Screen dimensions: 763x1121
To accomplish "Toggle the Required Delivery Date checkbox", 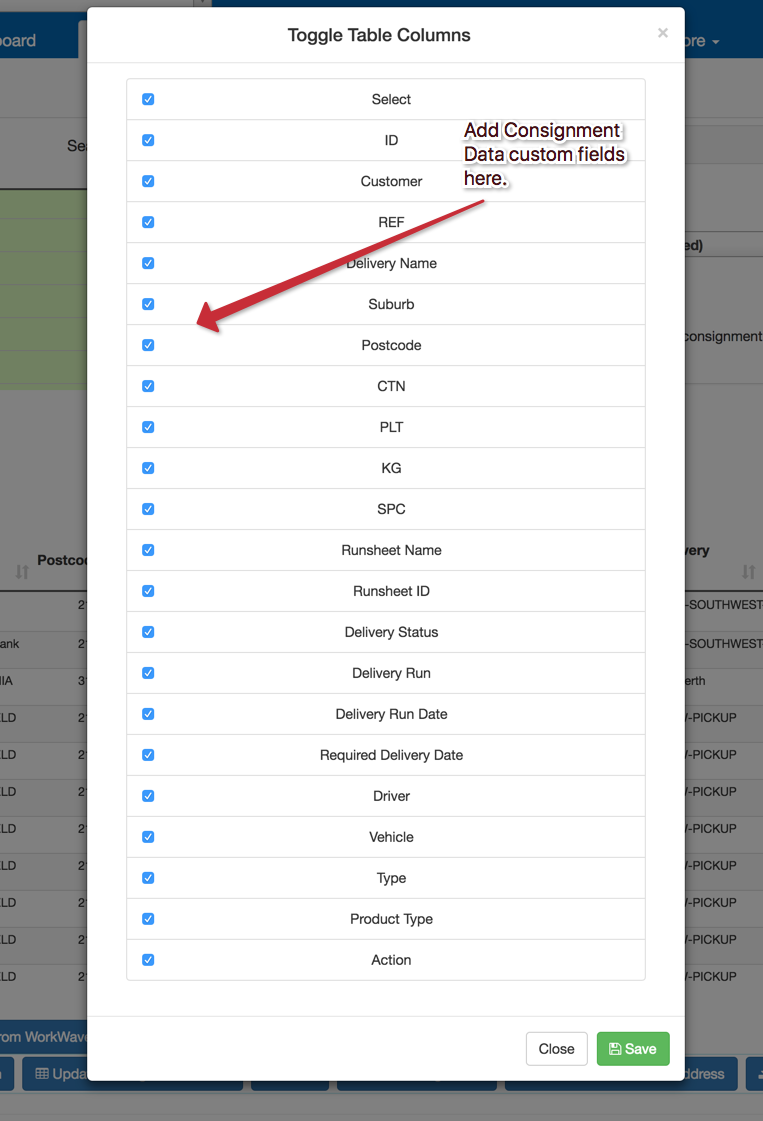I will coord(148,755).
